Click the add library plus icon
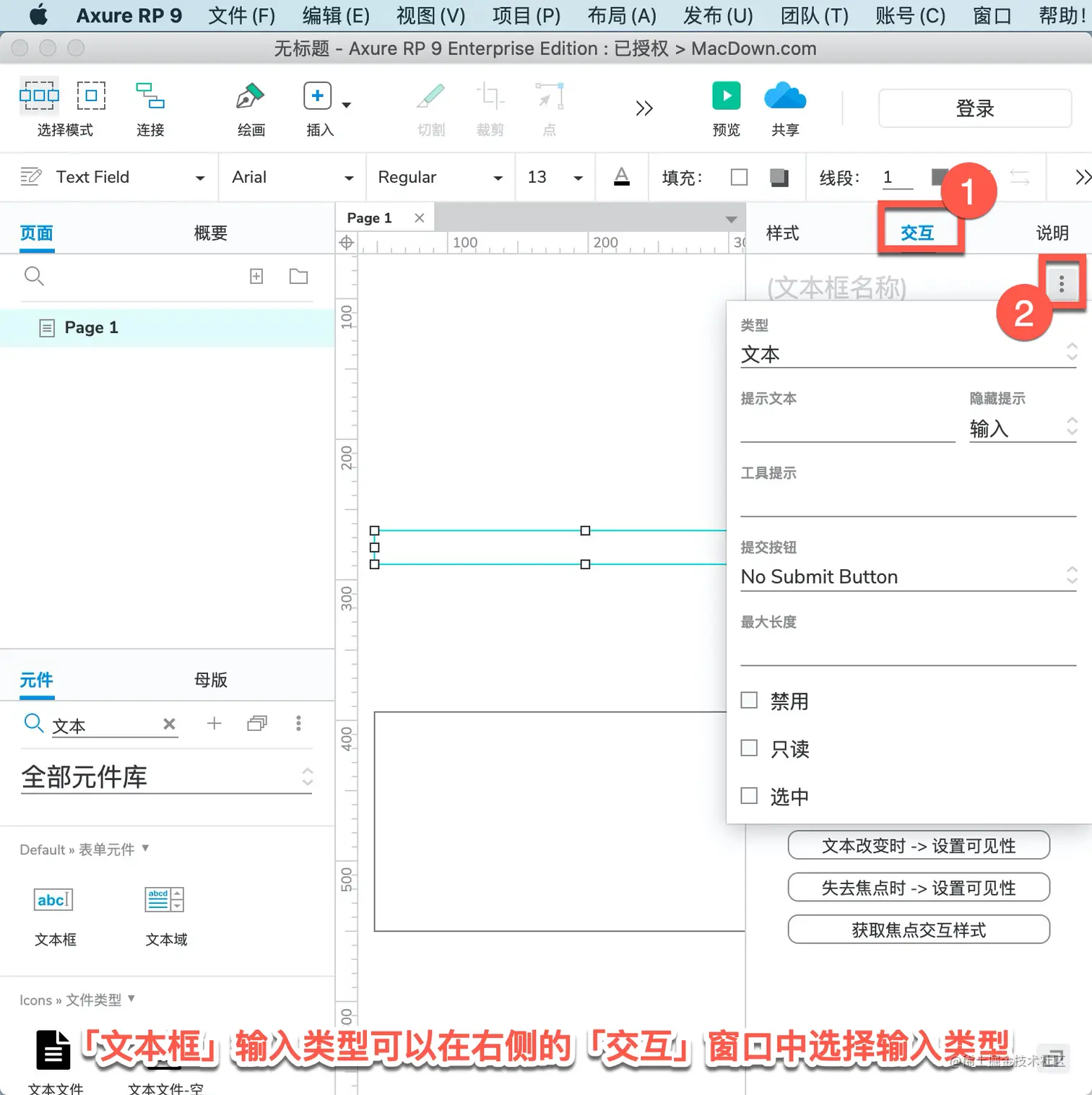This screenshot has width=1092, height=1095. 214,723
